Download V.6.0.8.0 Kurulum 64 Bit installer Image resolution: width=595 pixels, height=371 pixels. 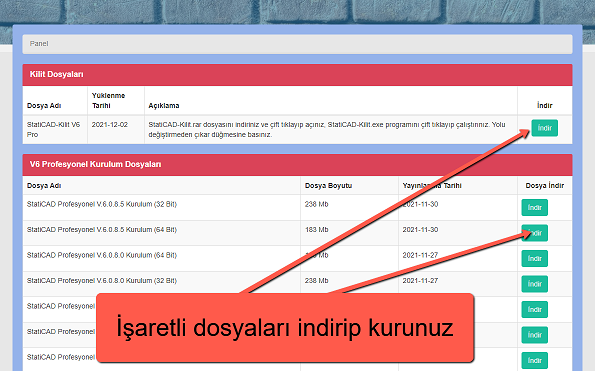(534, 258)
